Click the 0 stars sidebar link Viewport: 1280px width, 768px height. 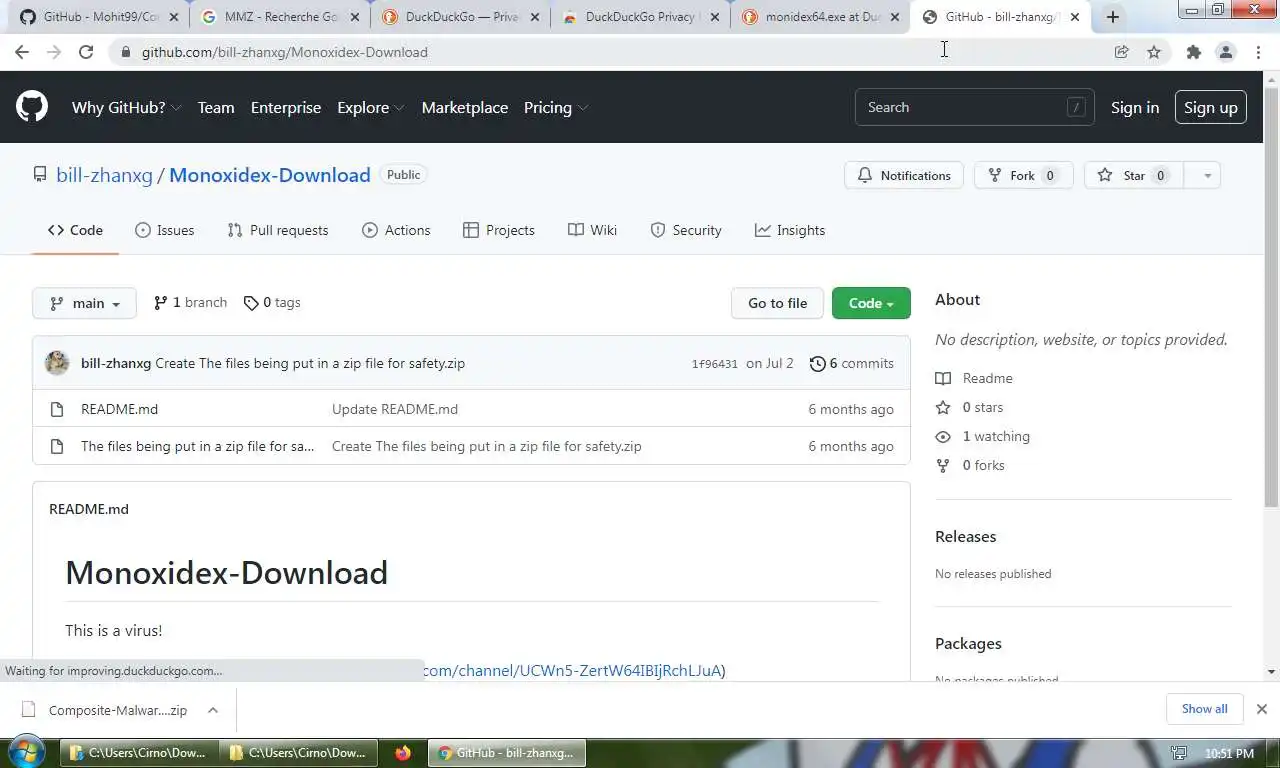coord(969,407)
